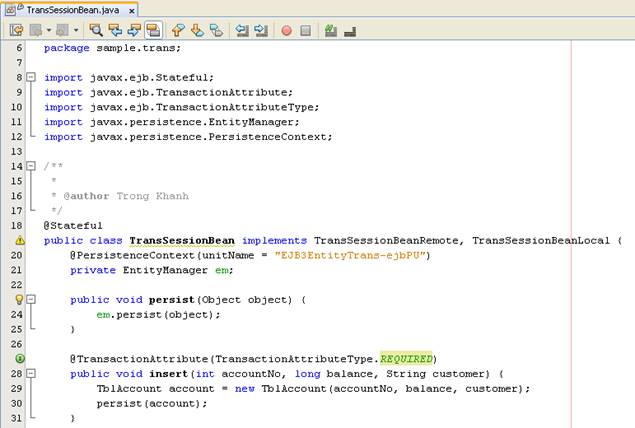635x428 pixels.
Task: Click the grayed Forward navigation icon
Action: tap(62, 30)
